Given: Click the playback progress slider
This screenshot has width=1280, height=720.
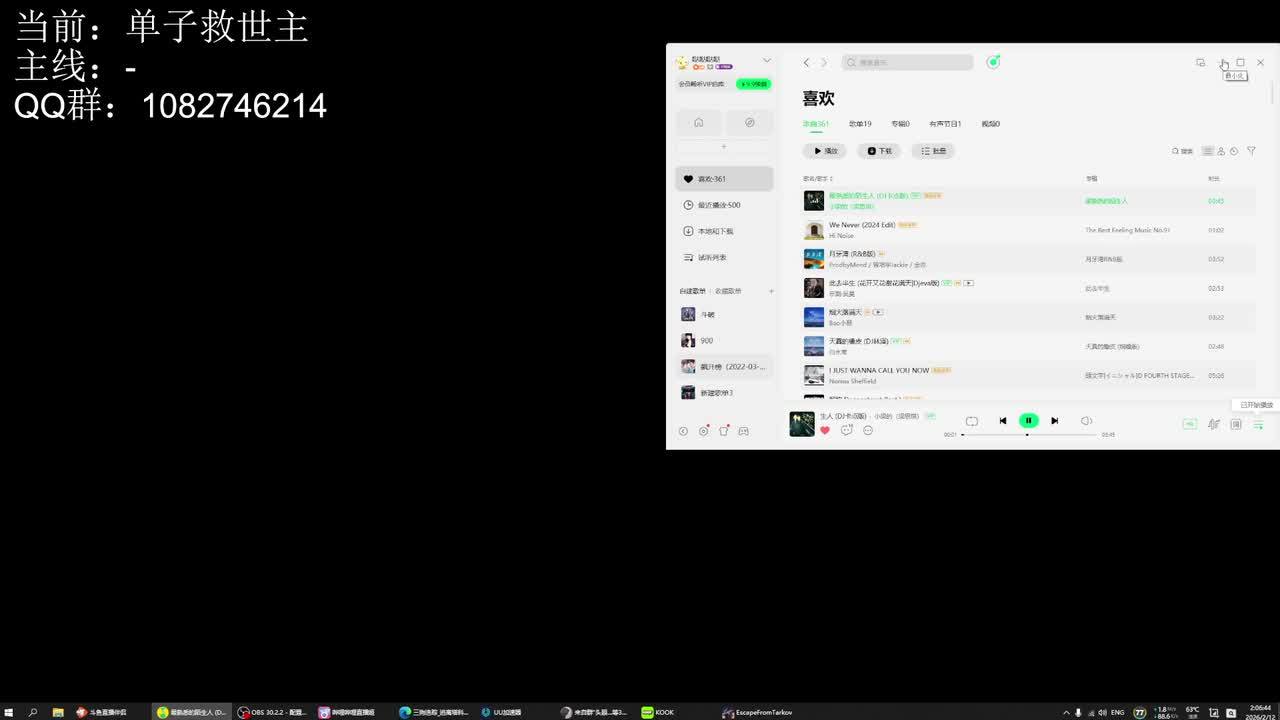Looking at the screenshot, I should [x=1029, y=435].
